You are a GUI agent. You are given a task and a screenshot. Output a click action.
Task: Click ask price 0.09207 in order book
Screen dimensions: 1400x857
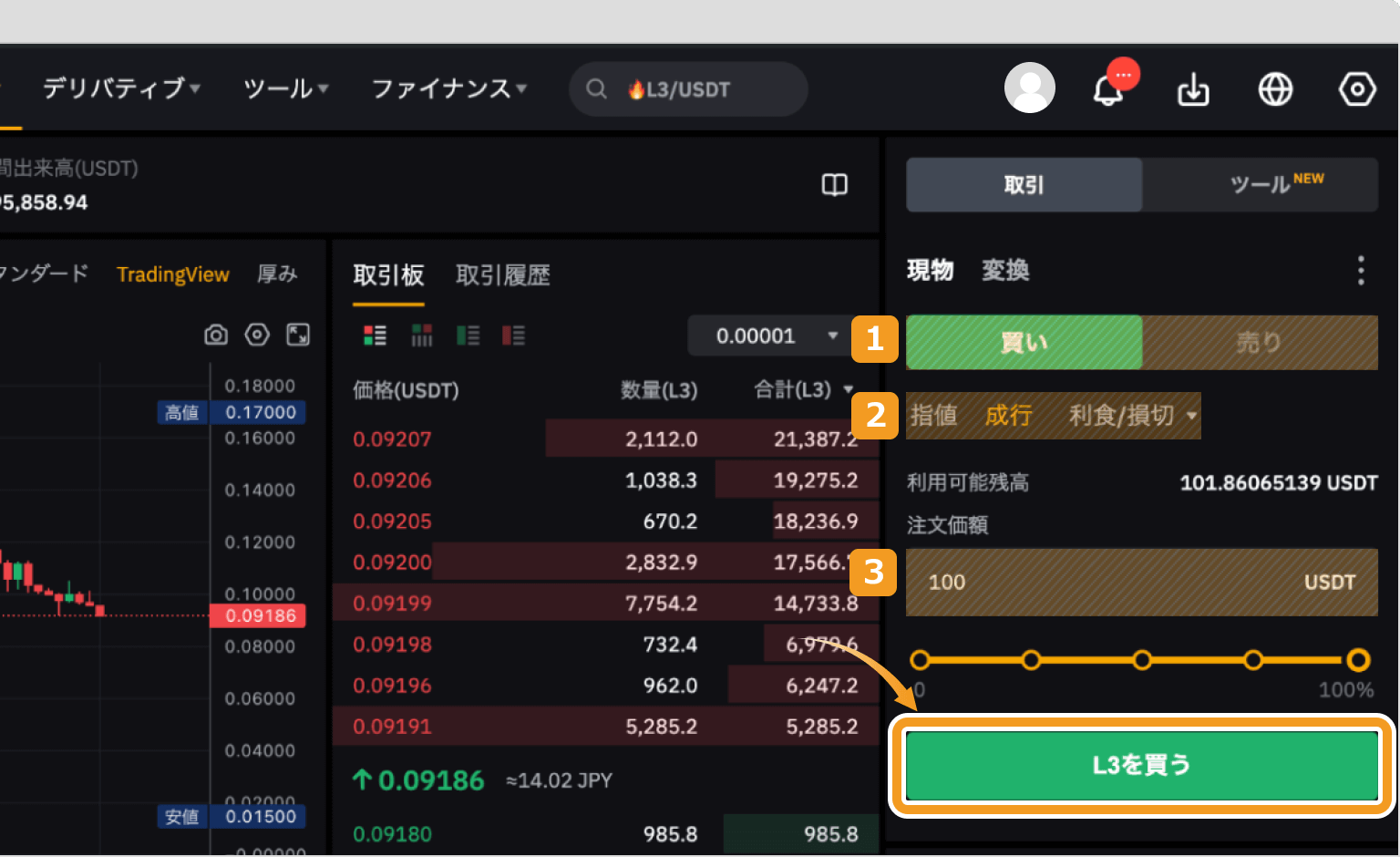click(x=392, y=439)
